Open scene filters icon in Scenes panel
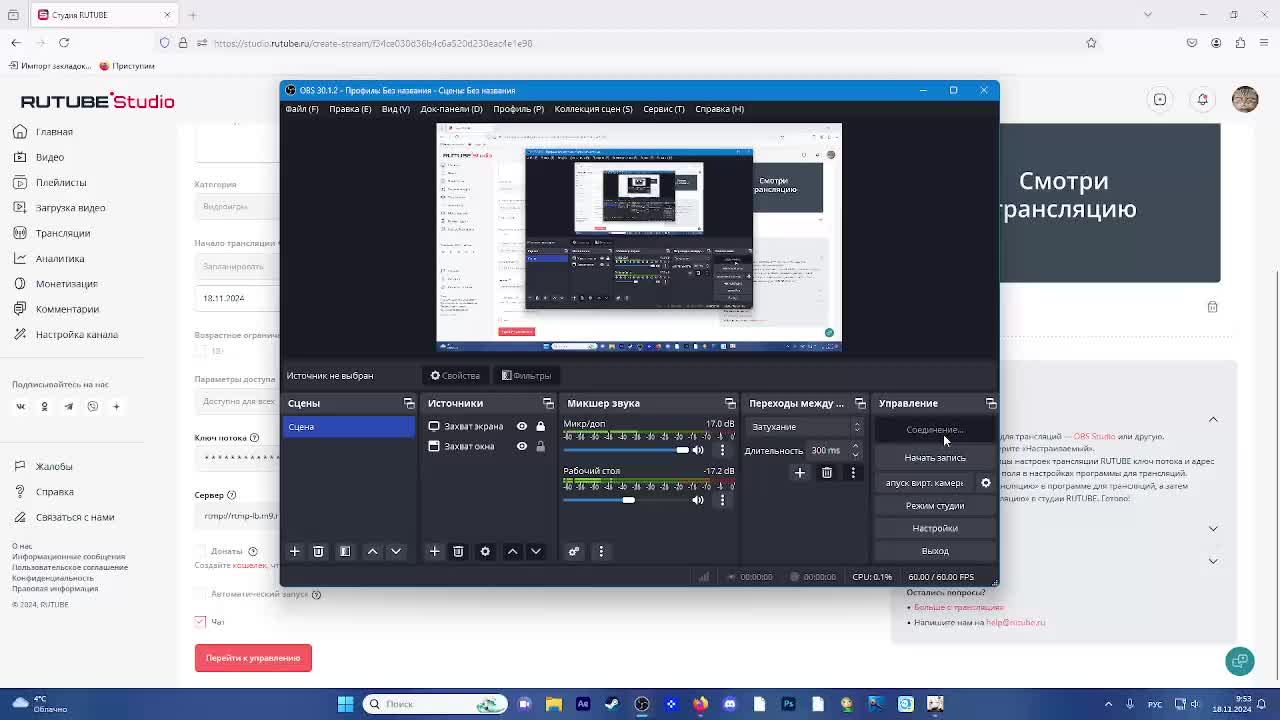 coord(345,551)
